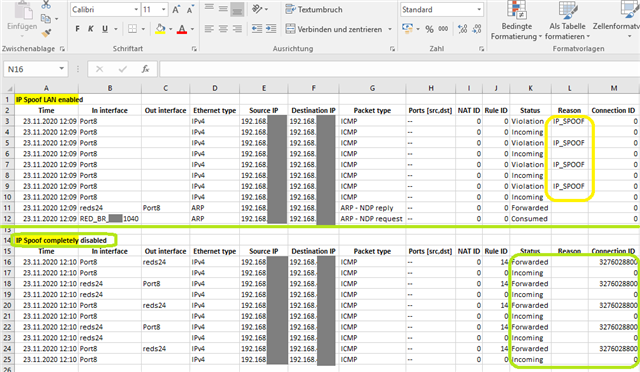Click the text orientation icon
The width and height of the screenshot is (640, 372).
tap(257, 9)
